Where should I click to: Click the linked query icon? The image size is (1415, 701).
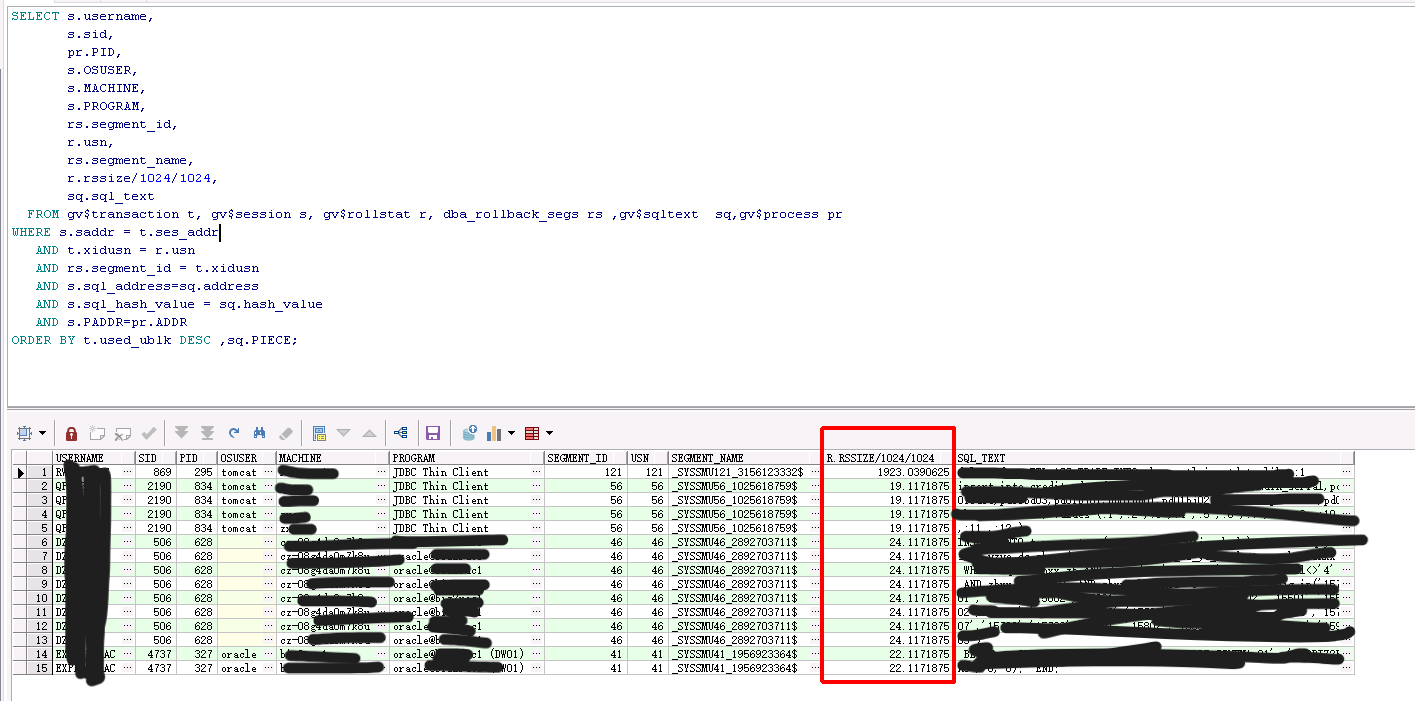[x=401, y=433]
